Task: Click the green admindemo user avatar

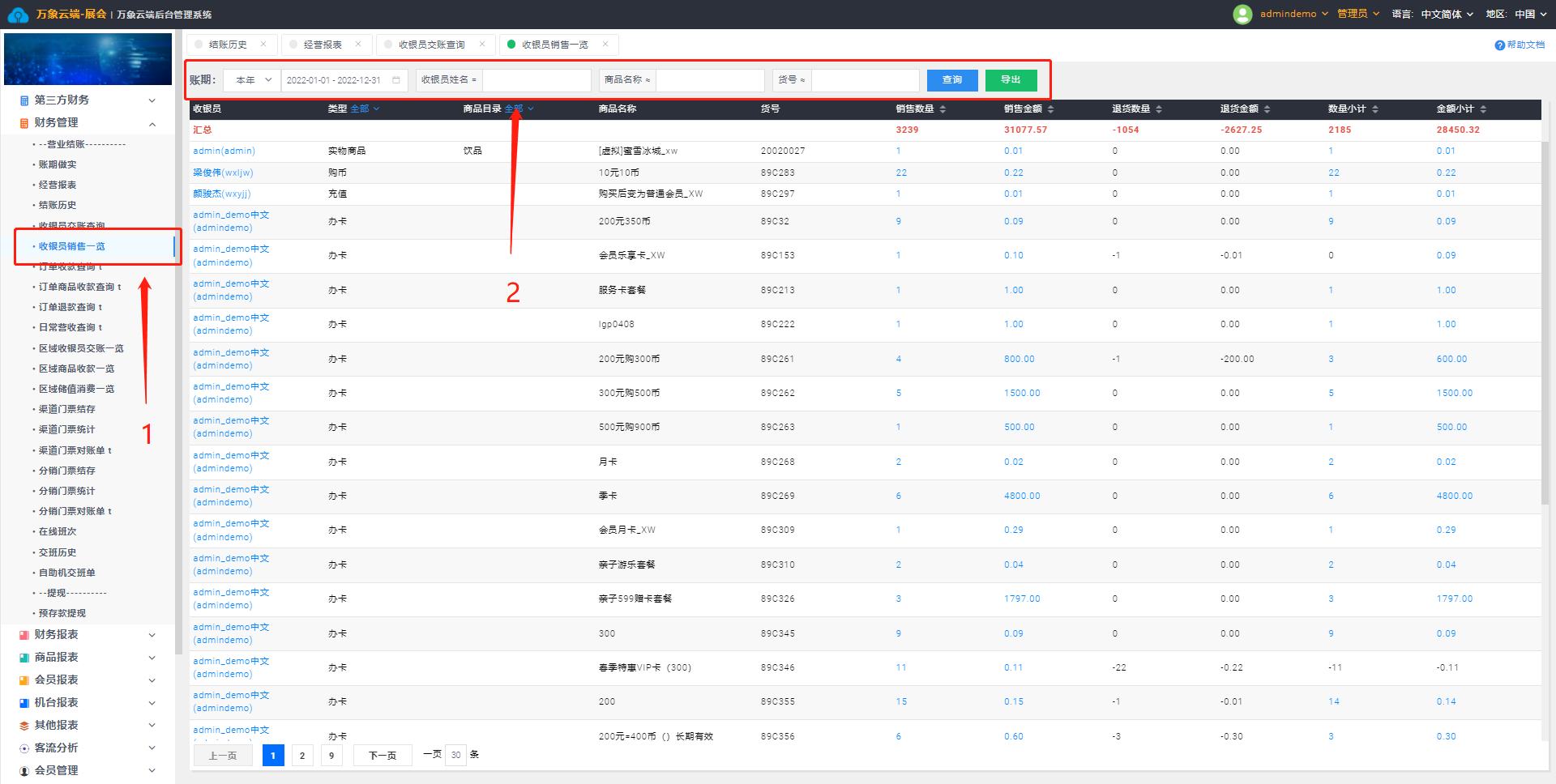Action: [x=1242, y=14]
